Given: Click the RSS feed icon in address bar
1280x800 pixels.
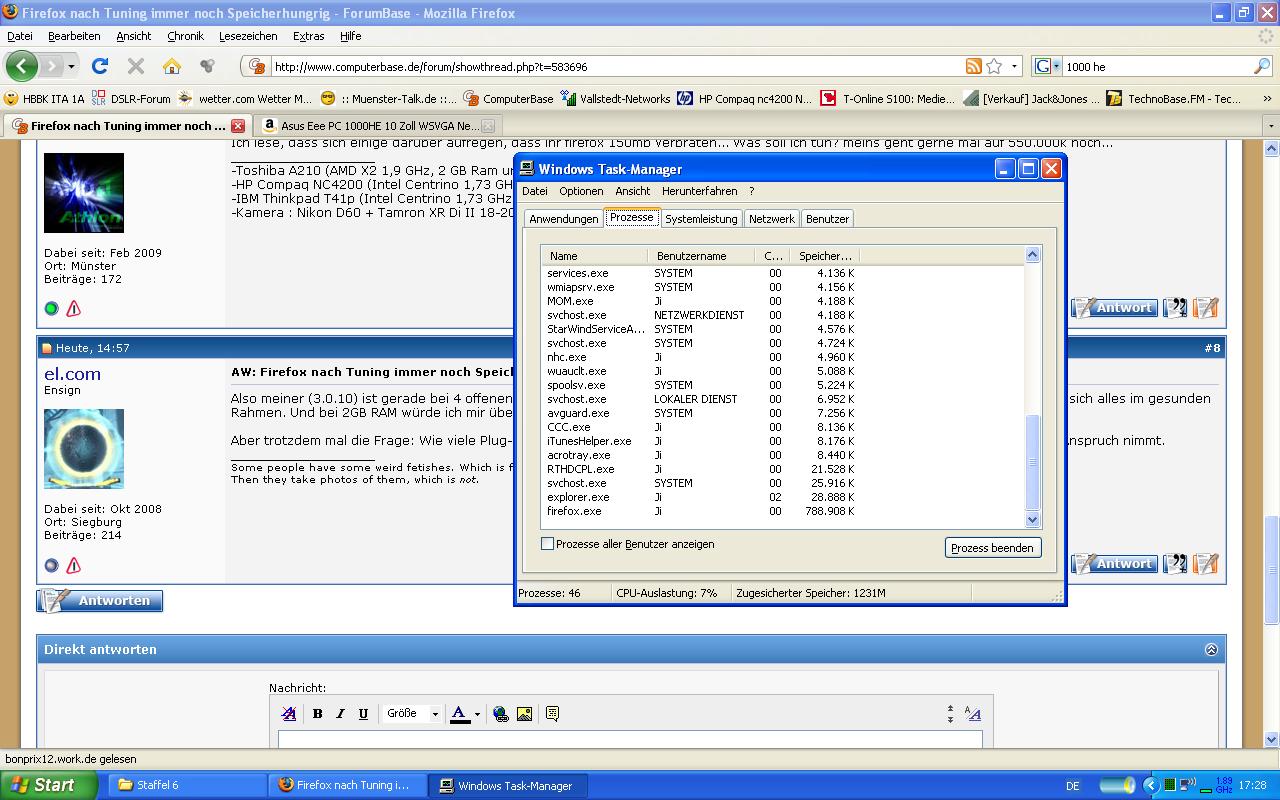Looking at the screenshot, I should point(973,66).
